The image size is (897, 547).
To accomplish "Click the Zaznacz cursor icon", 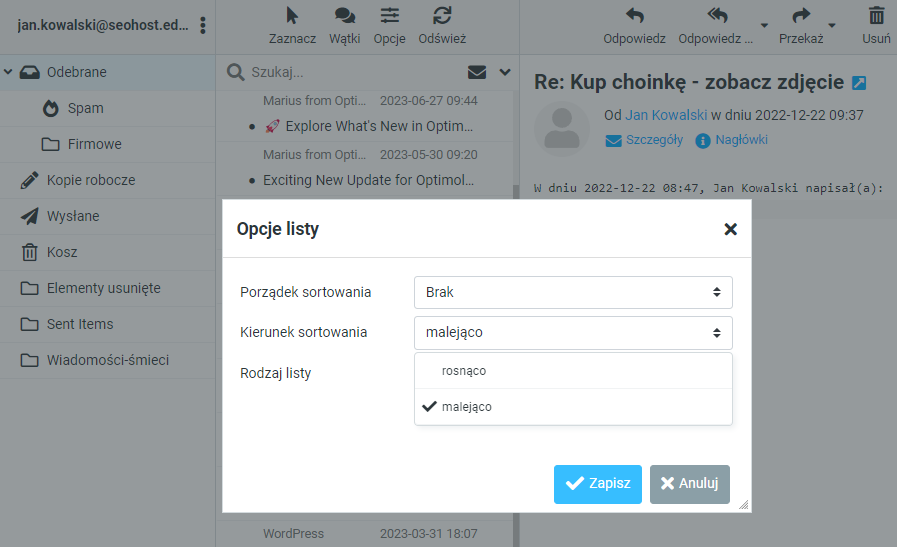I will 292,16.
